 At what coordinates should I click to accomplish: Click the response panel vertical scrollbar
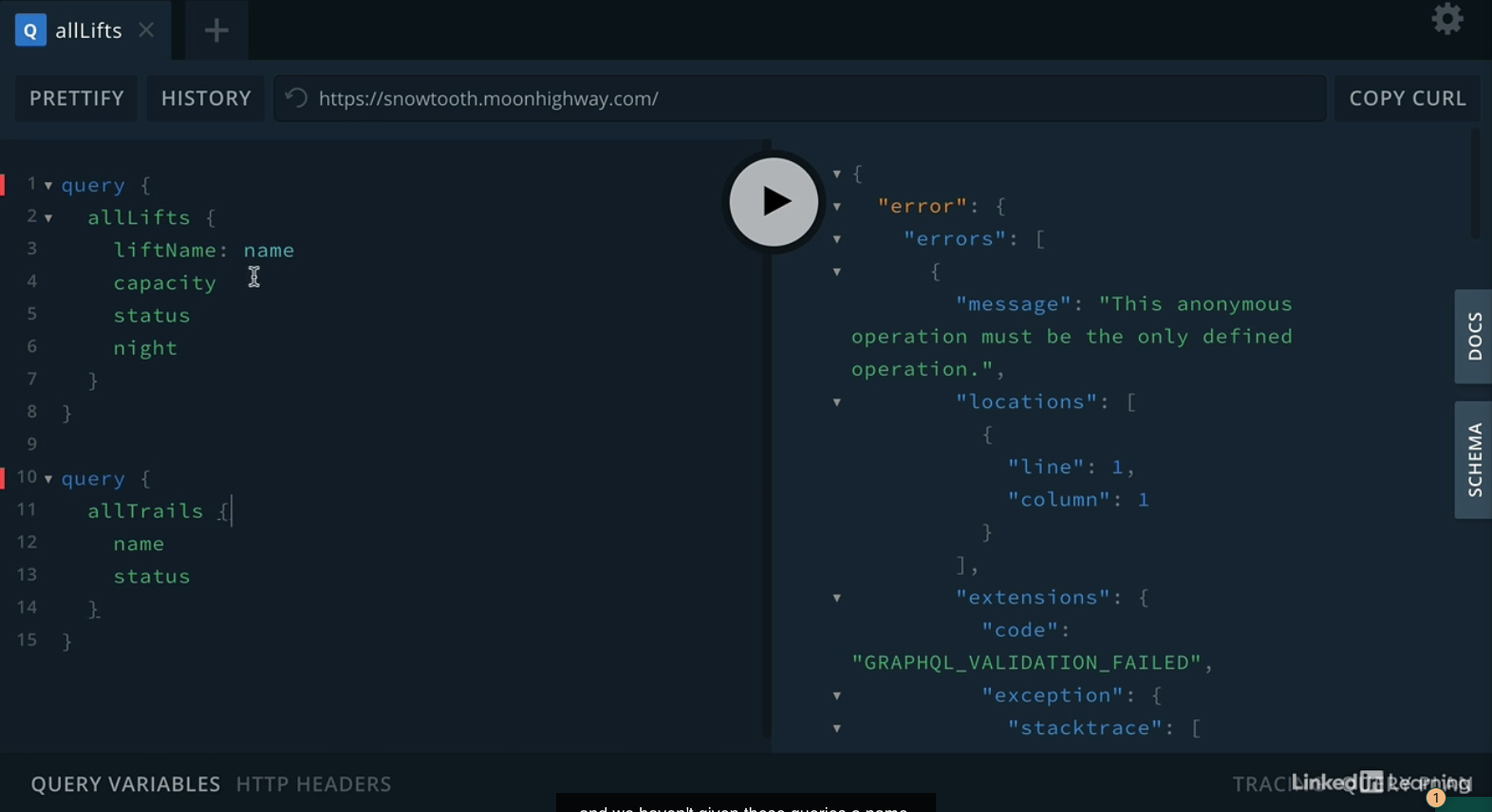point(1475,185)
